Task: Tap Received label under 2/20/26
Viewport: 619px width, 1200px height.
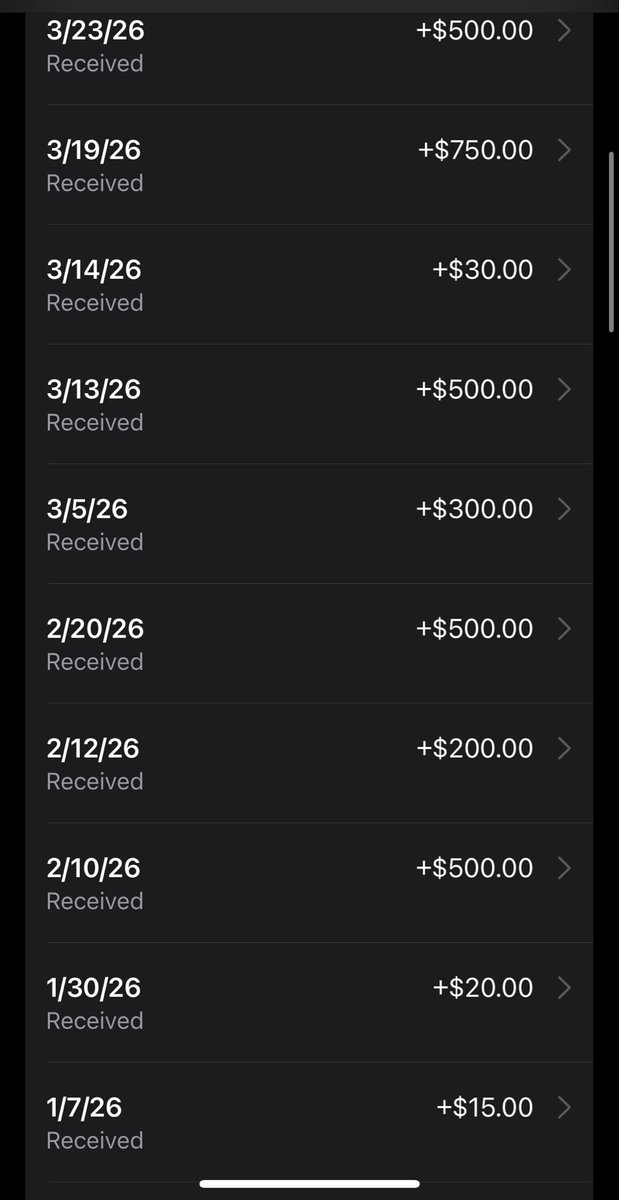Action: tap(95, 662)
